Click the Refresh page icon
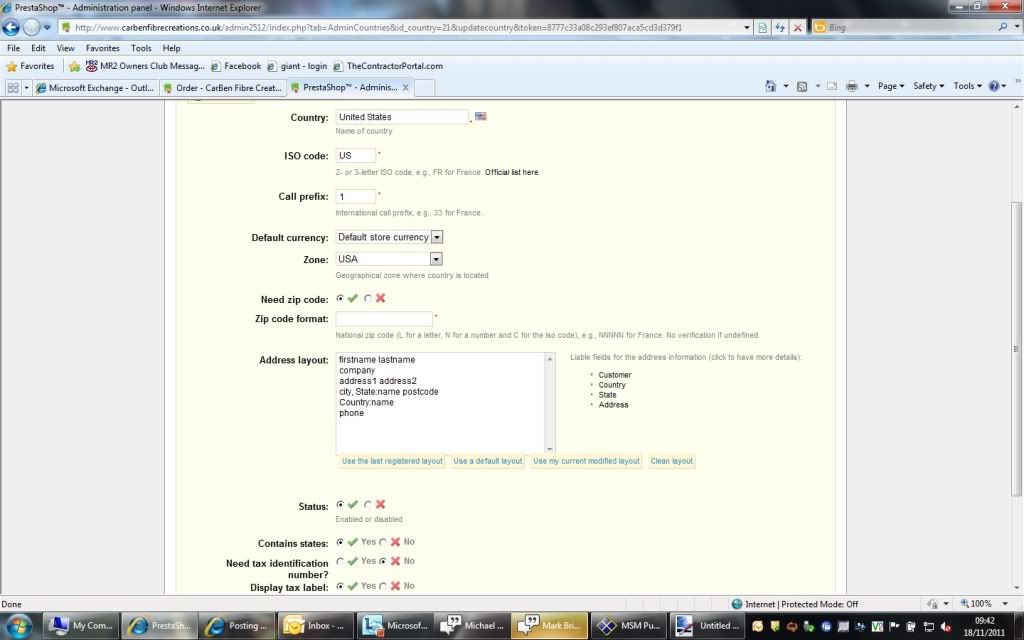1024x640 pixels. (x=779, y=28)
